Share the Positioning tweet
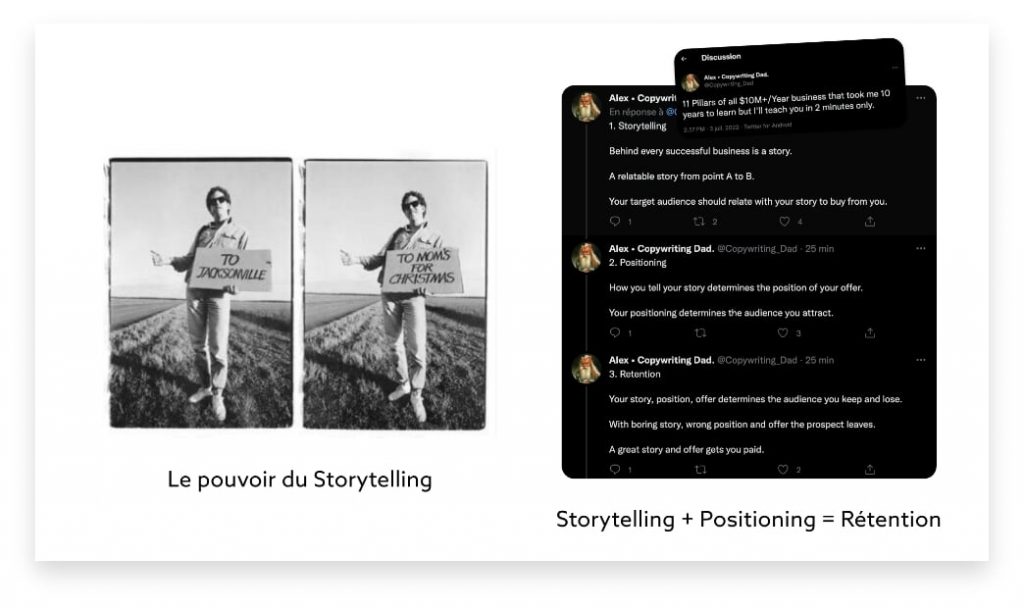1024x608 pixels. click(870, 333)
